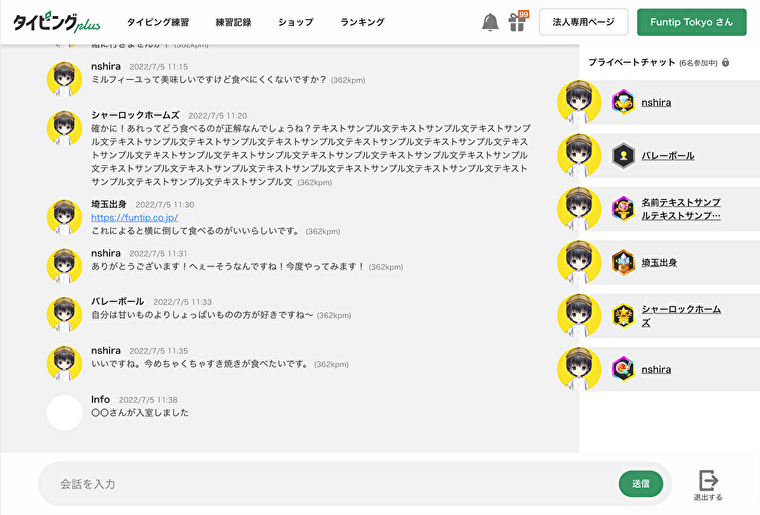Screen dimensions: 760x515
Task: Click シャーロックホームズ's avatar in the chat message
Action: [65, 128]
